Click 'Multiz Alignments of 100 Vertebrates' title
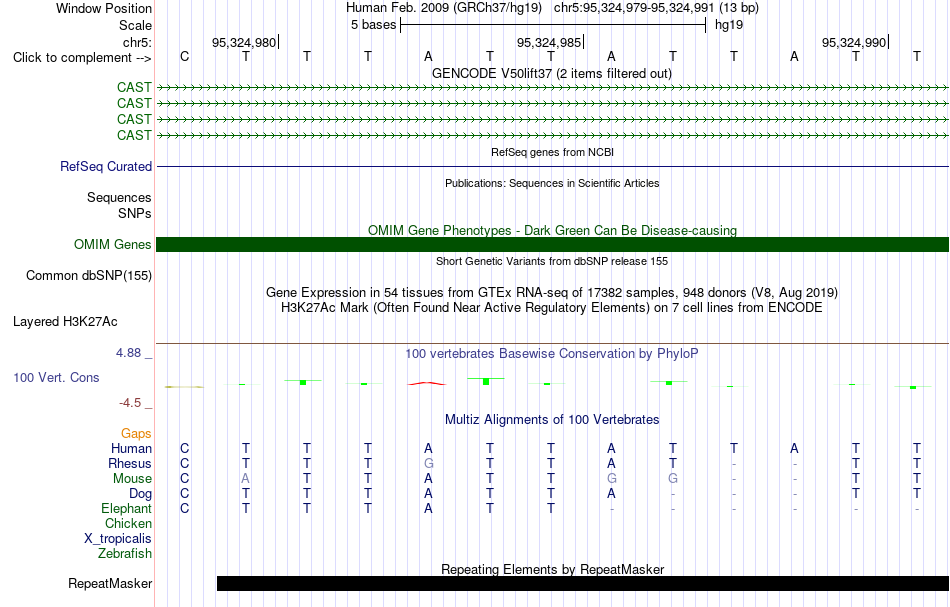This screenshot has width=950, height=607. point(552,420)
